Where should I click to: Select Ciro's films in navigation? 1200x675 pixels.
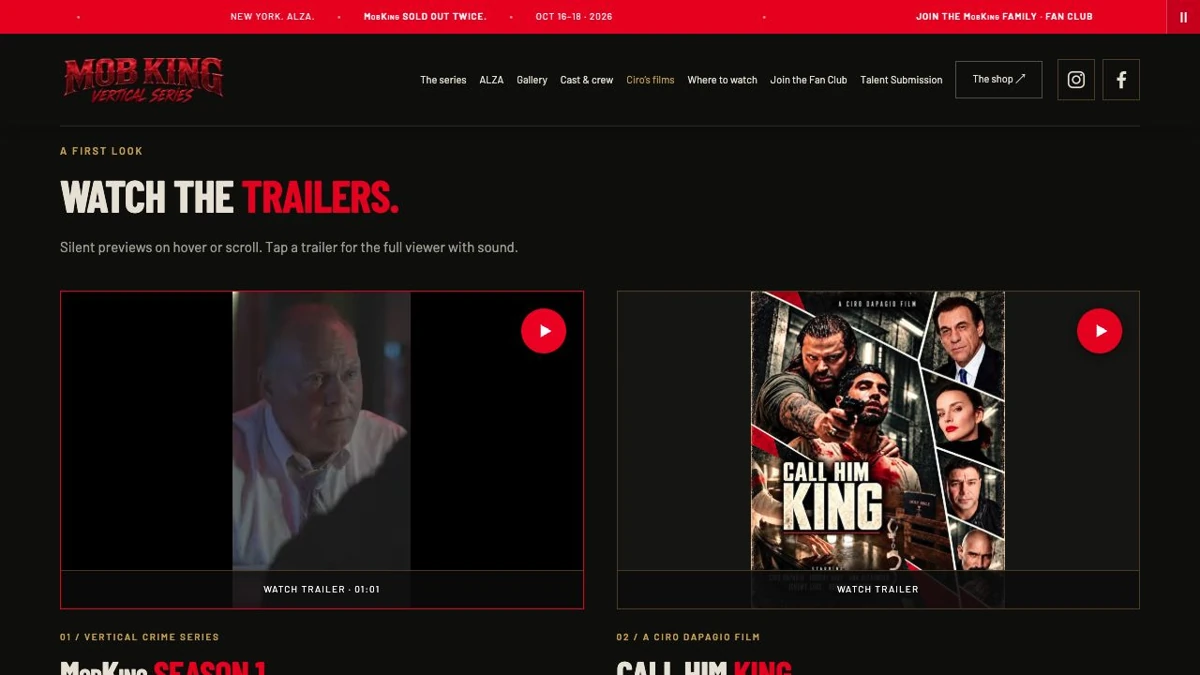click(x=650, y=80)
